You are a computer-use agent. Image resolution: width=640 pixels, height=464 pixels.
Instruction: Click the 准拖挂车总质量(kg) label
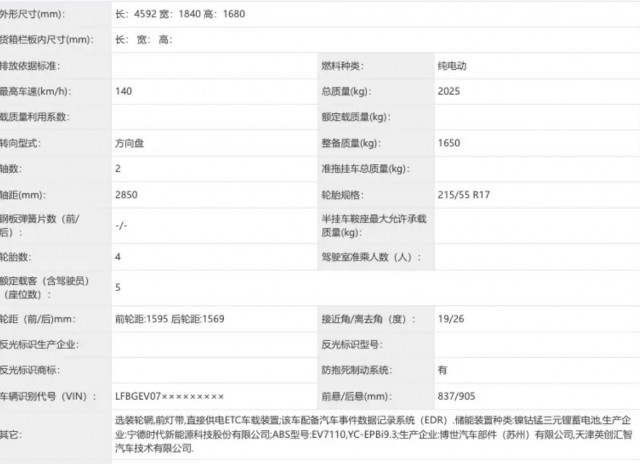tap(365, 169)
